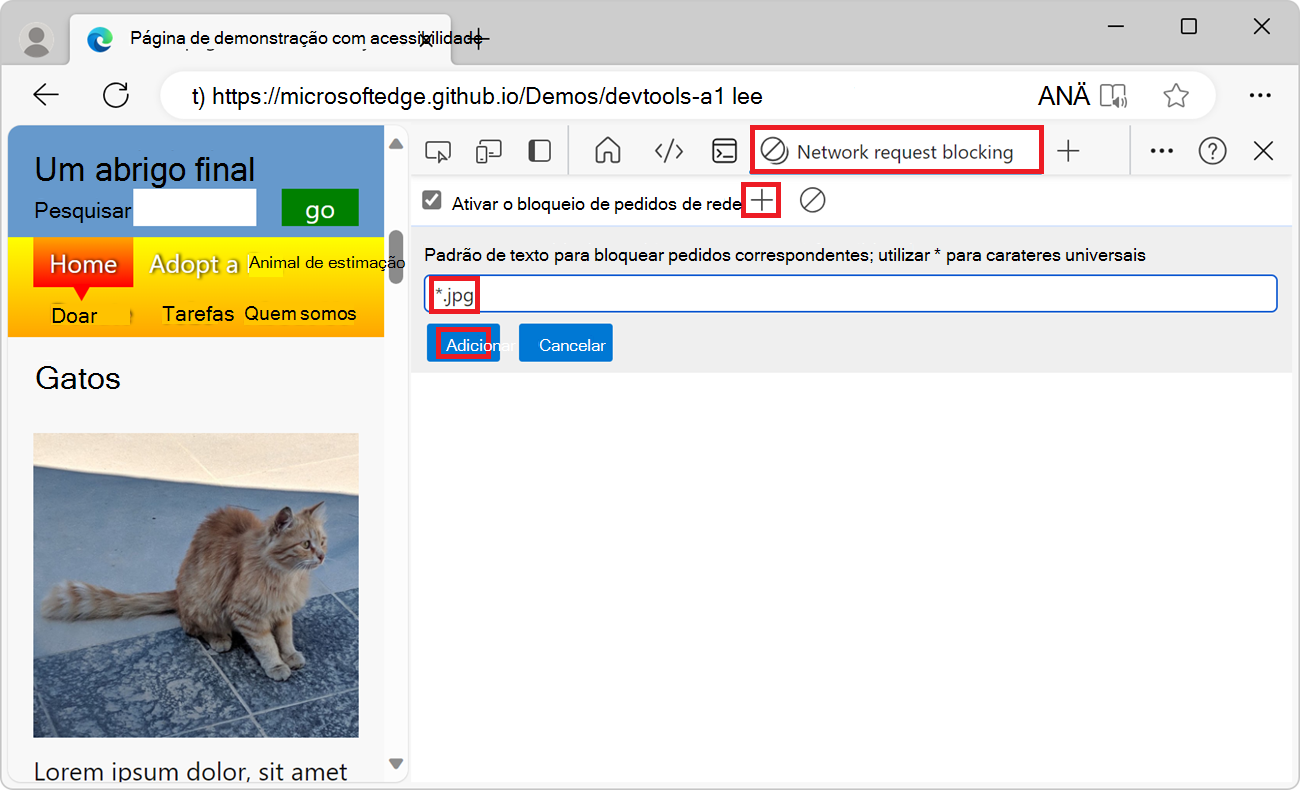Open the DevTools console icon
Viewport: 1300px width, 790px height.
(x=724, y=150)
